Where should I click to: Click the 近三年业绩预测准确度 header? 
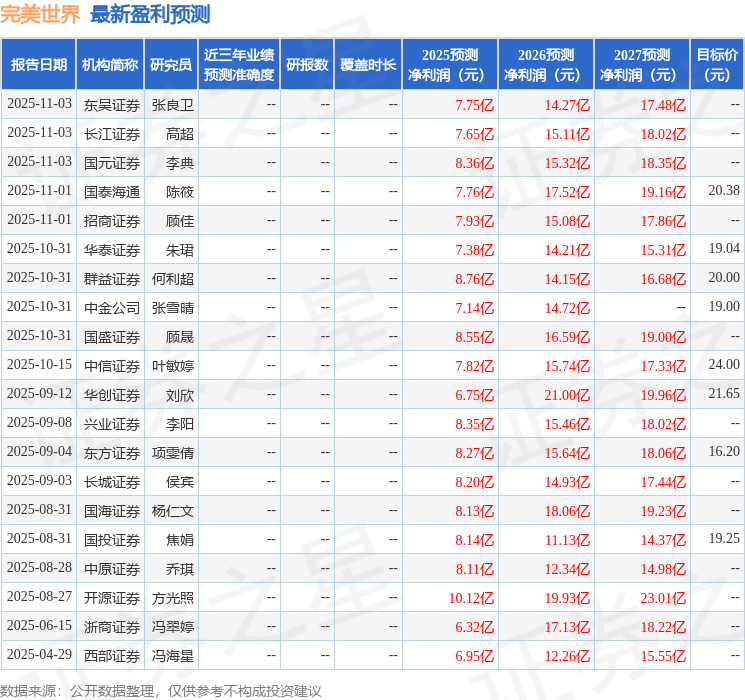tap(239, 65)
